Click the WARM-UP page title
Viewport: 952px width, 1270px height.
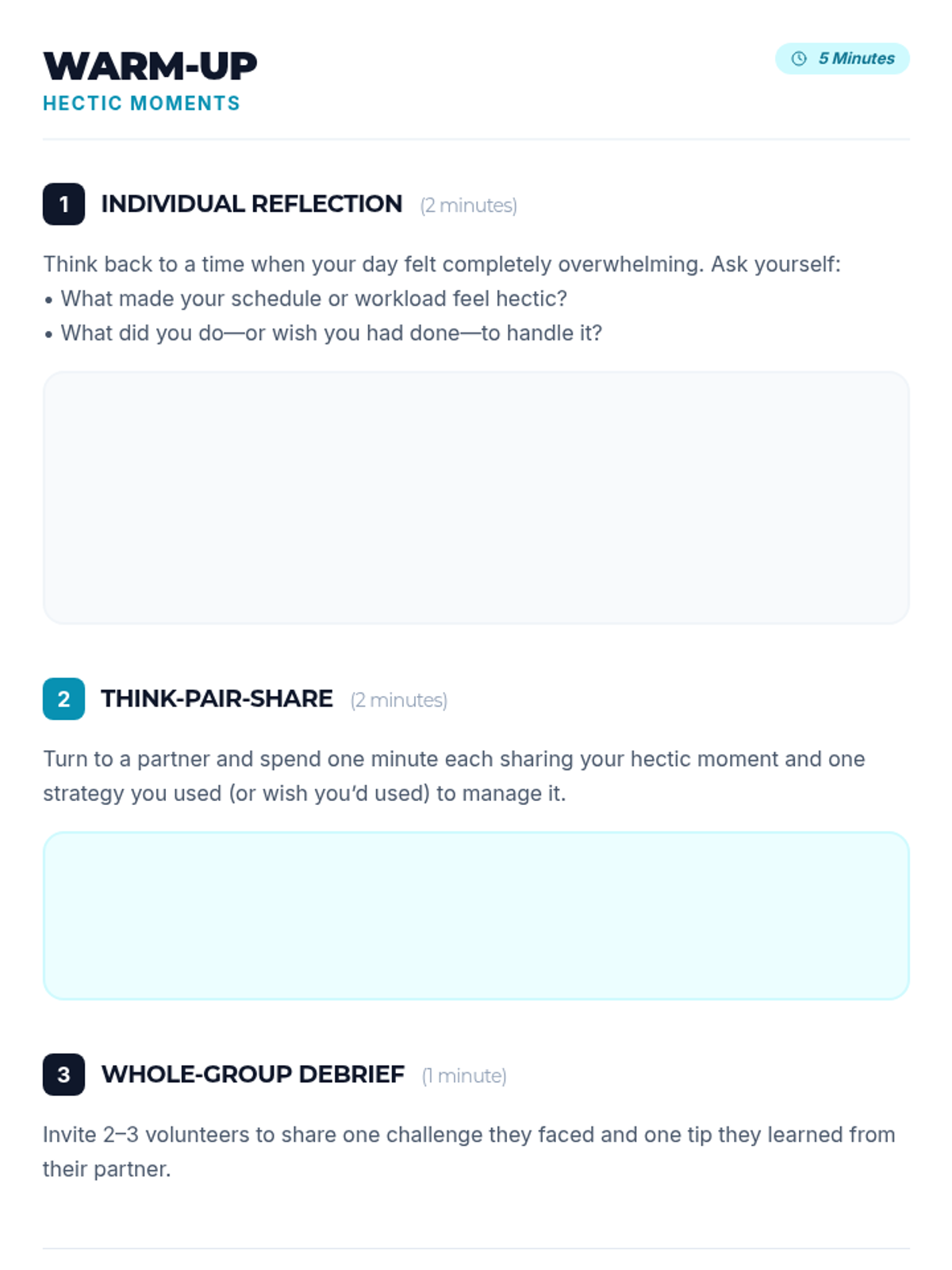point(150,66)
